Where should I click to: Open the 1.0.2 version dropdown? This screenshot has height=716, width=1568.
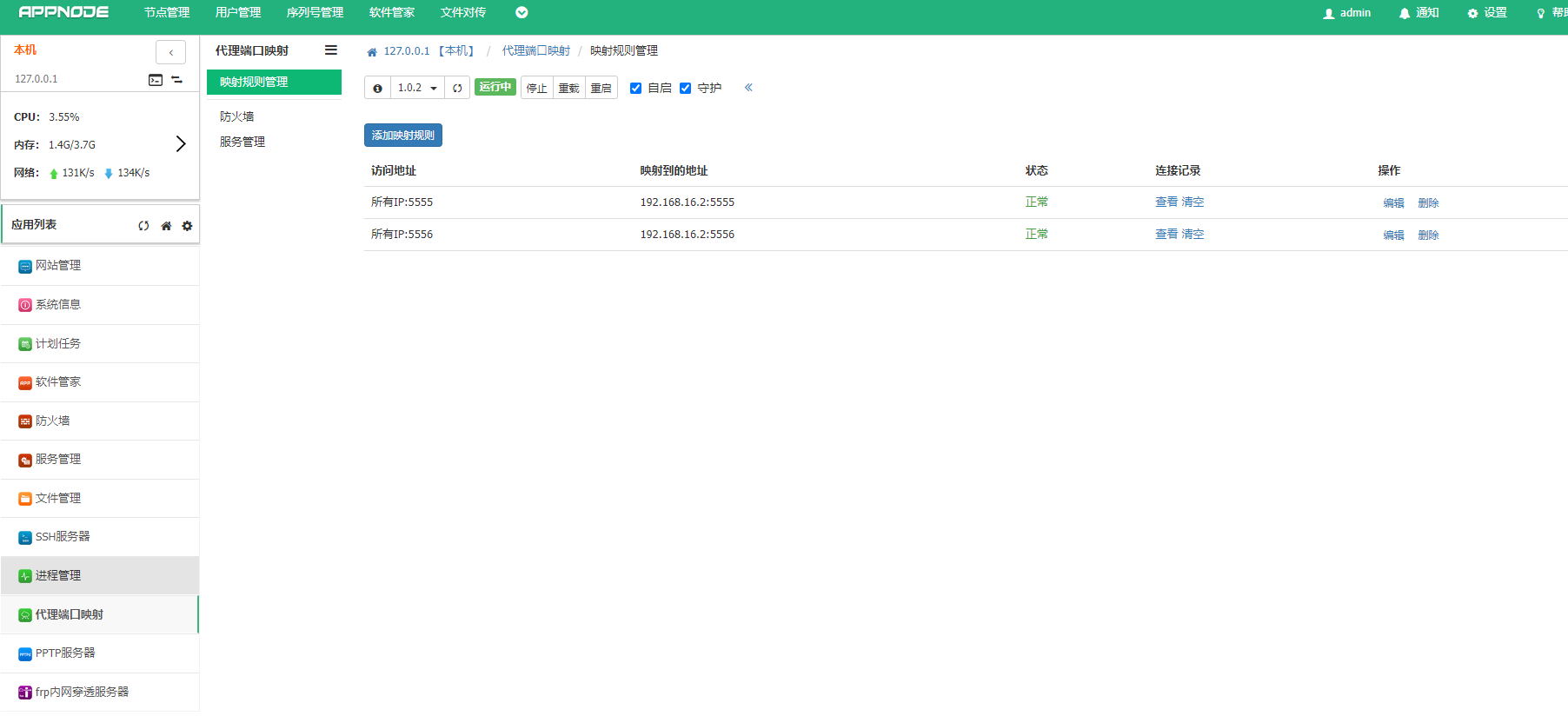tap(417, 88)
